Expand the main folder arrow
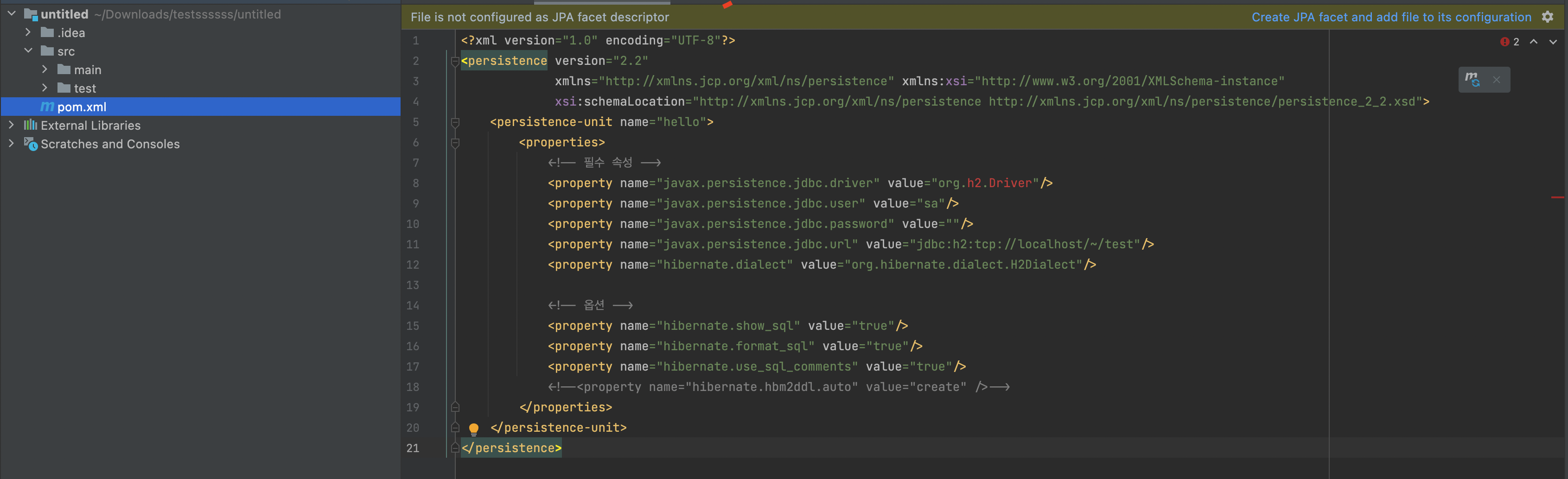Image resolution: width=1568 pixels, height=479 pixels. coord(45,69)
